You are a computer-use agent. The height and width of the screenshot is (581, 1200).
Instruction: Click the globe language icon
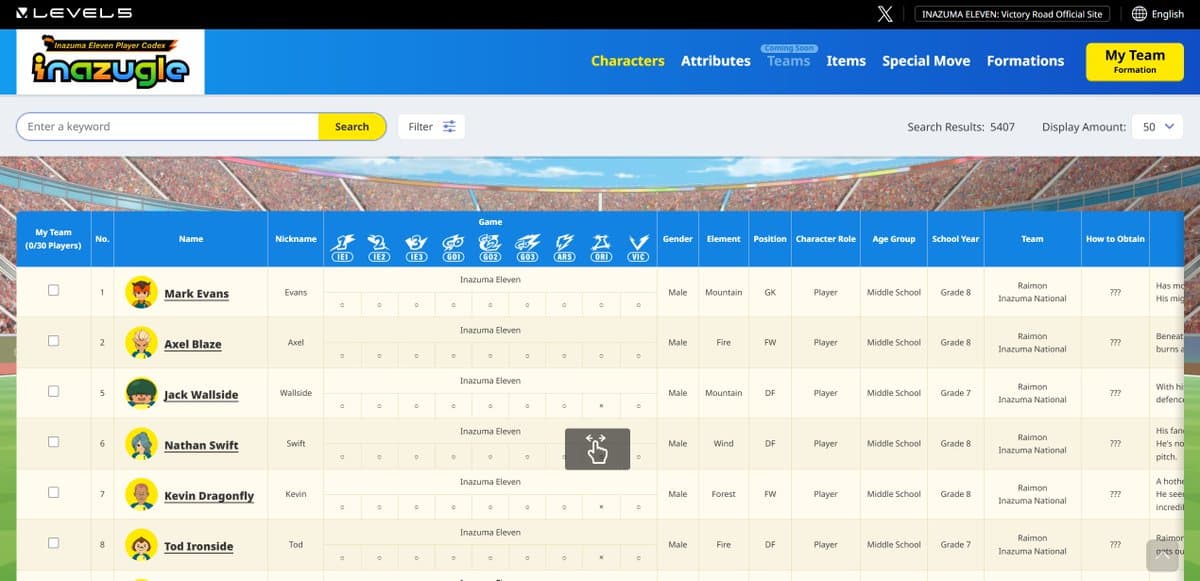pos(1139,14)
